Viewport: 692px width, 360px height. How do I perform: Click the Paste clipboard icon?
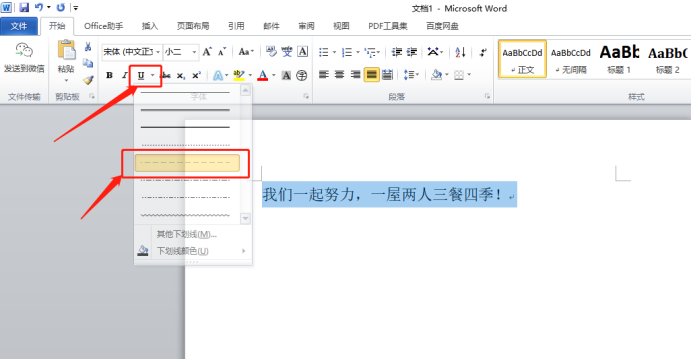[x=66, y=50]
